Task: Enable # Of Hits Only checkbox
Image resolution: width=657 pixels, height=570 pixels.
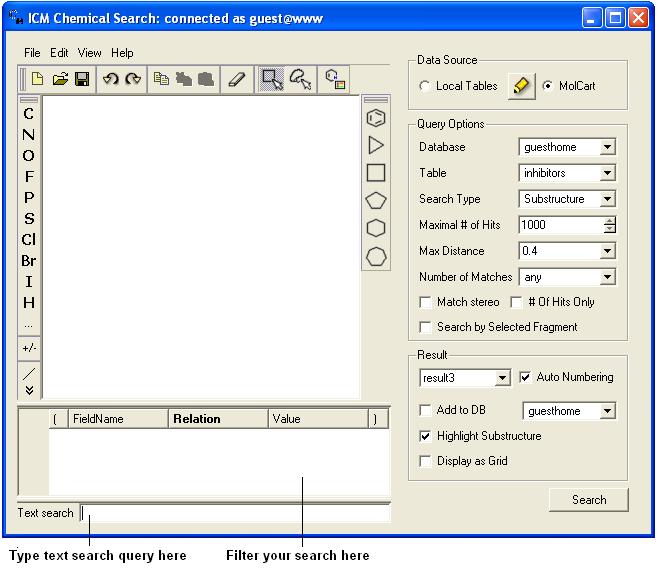Action: (516, 302)
